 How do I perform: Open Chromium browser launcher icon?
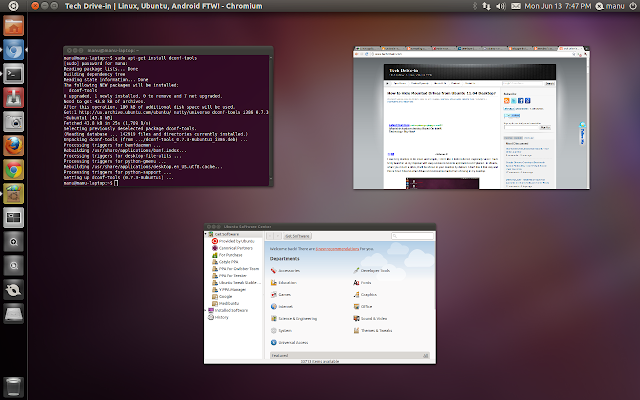coord(13,50)
